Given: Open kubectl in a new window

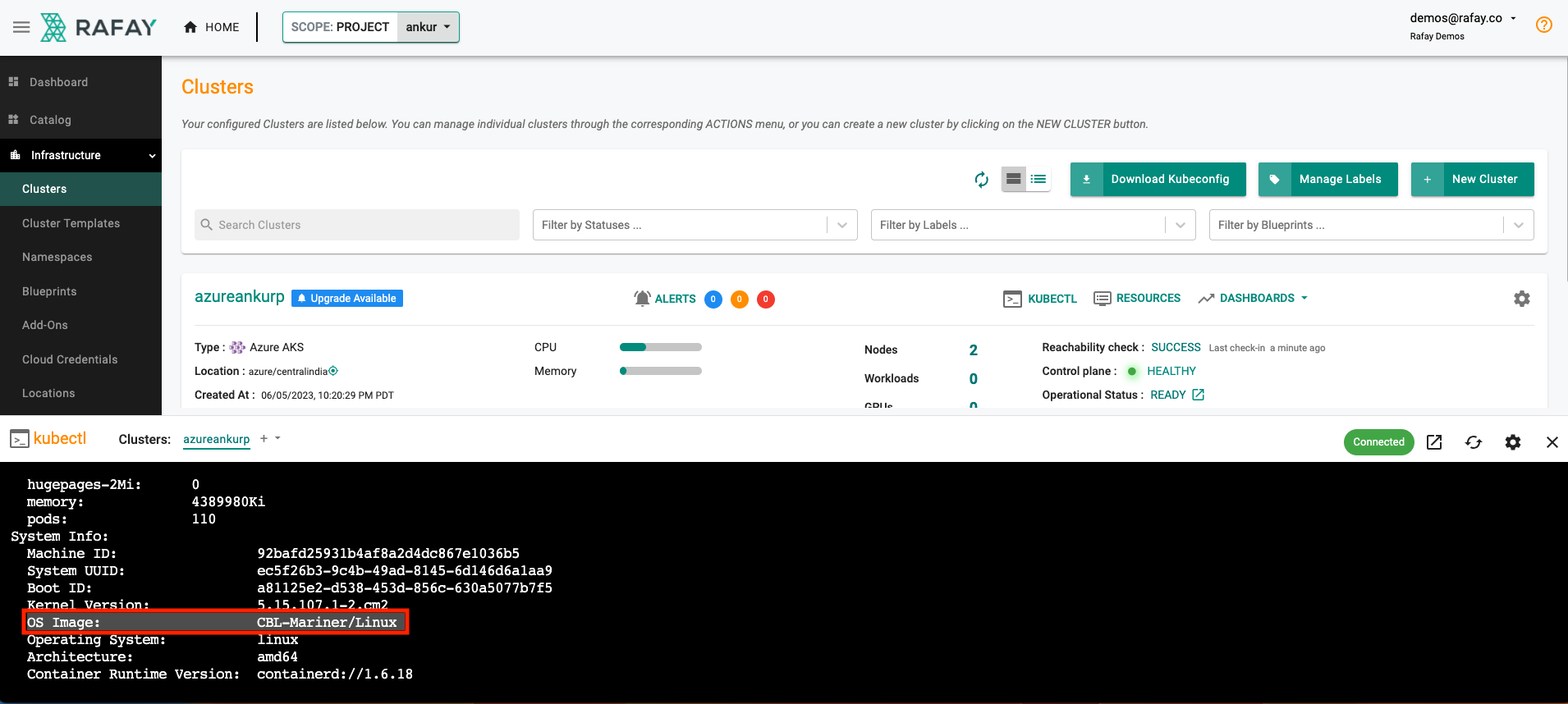Looking at the screenshot, I should click(1434, 442).
